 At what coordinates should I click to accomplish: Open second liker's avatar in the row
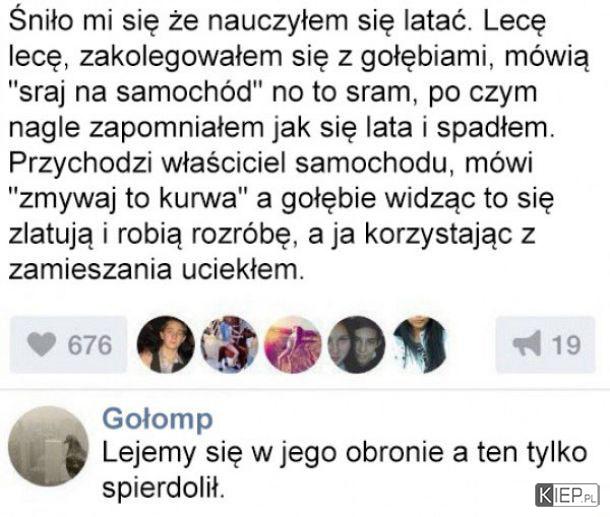click(x=230, y=344)
